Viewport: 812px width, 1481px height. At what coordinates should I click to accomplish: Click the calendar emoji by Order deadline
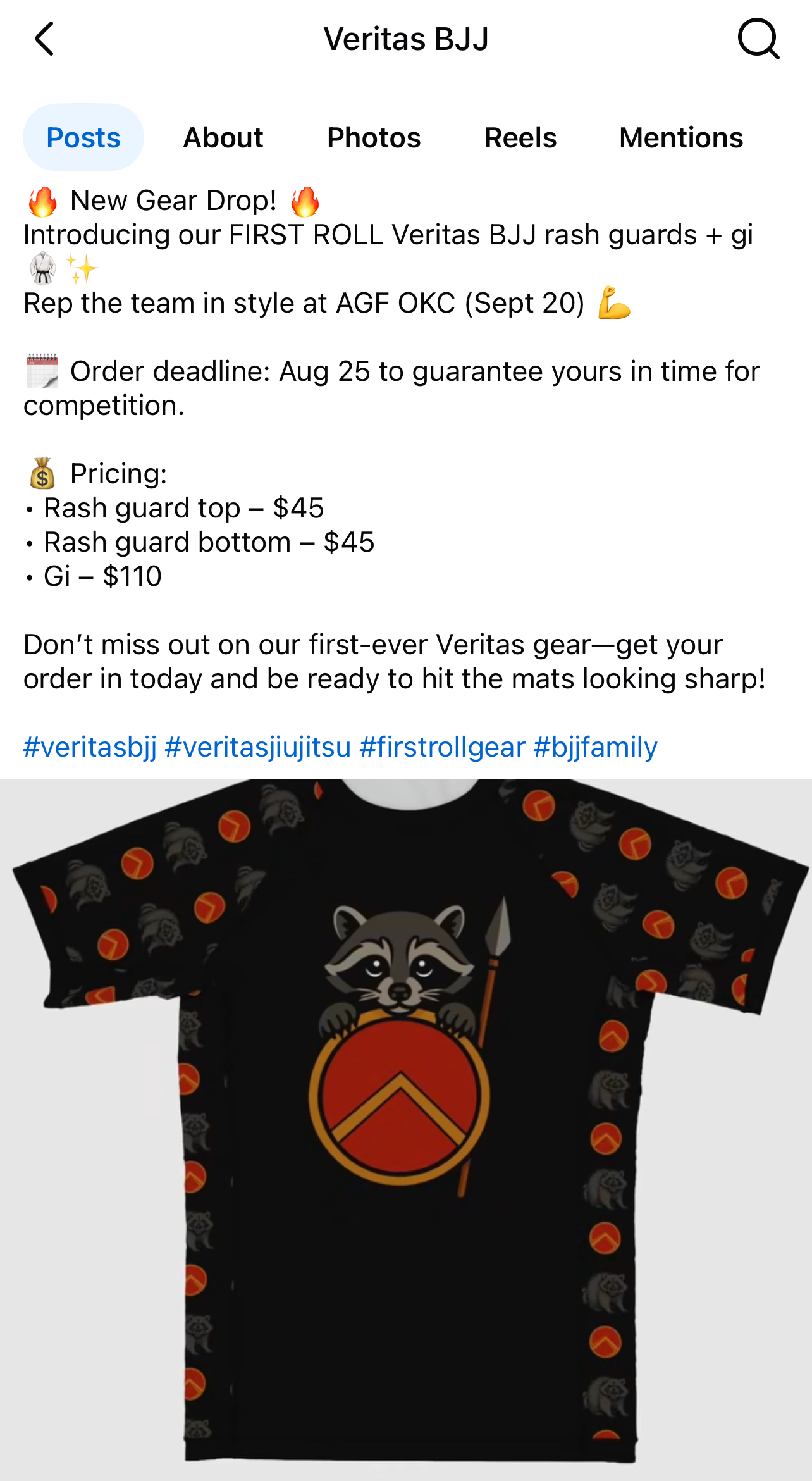pyautogui.click(x=42, y=371)
